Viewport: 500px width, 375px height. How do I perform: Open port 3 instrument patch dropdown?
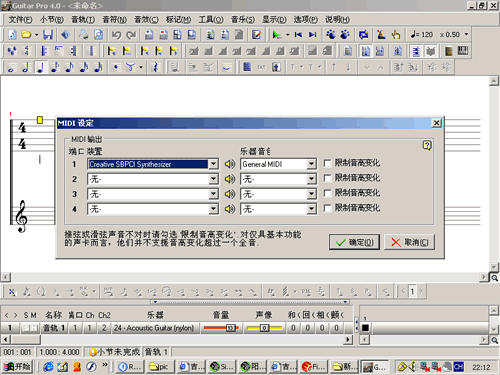pyautogui.click(x=311, y=194)
